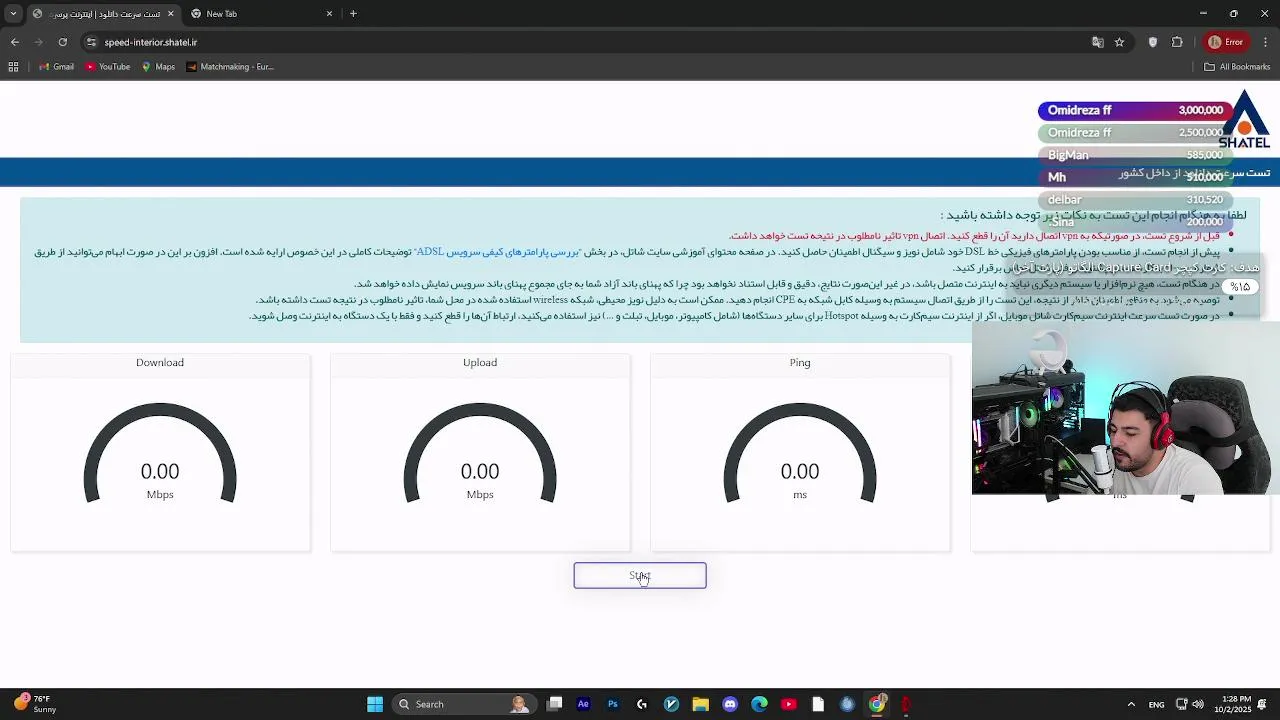1280x720 pixels.
Task: Click the Upload gauge
Action: (480, 453)
